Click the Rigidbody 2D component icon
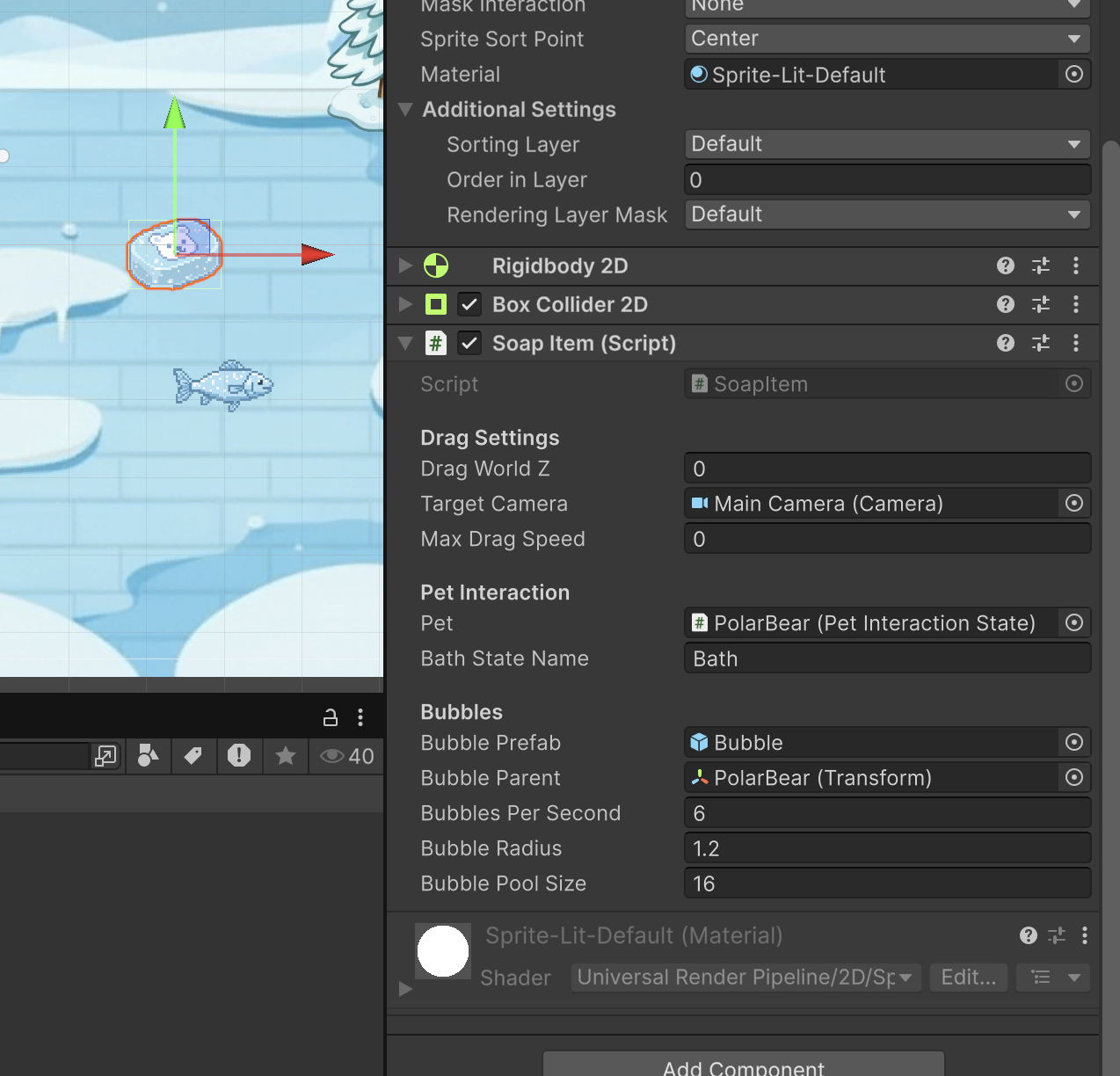 click(x=436, y=265)
